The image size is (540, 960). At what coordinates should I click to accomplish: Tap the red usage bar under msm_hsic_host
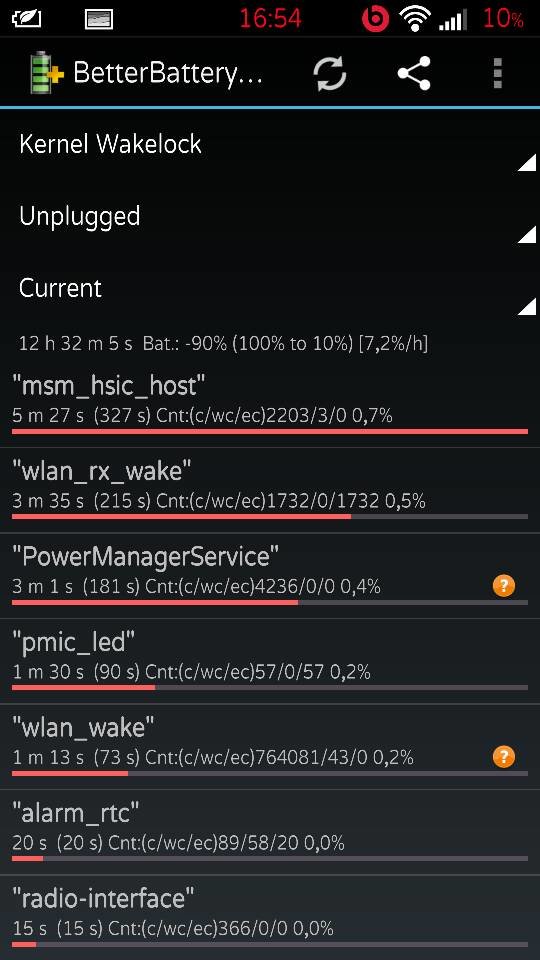click(x=270, y=432)
